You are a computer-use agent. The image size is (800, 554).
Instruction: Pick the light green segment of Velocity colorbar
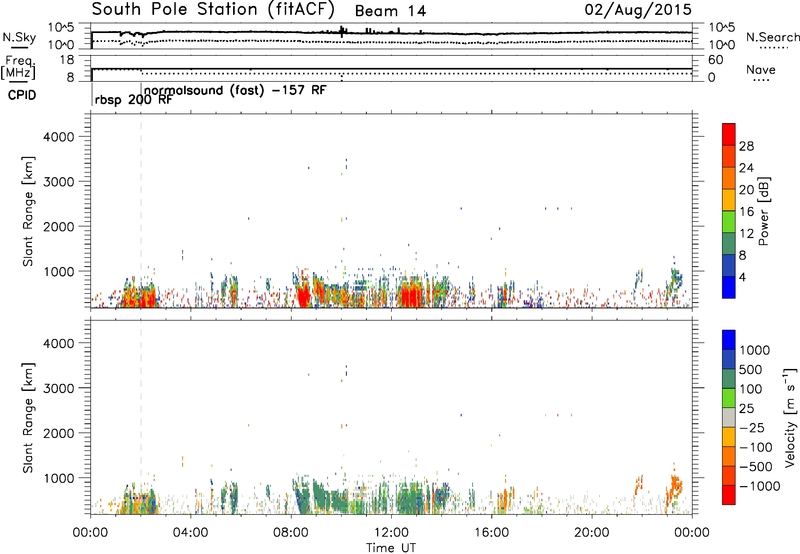(x=729, y=399)
